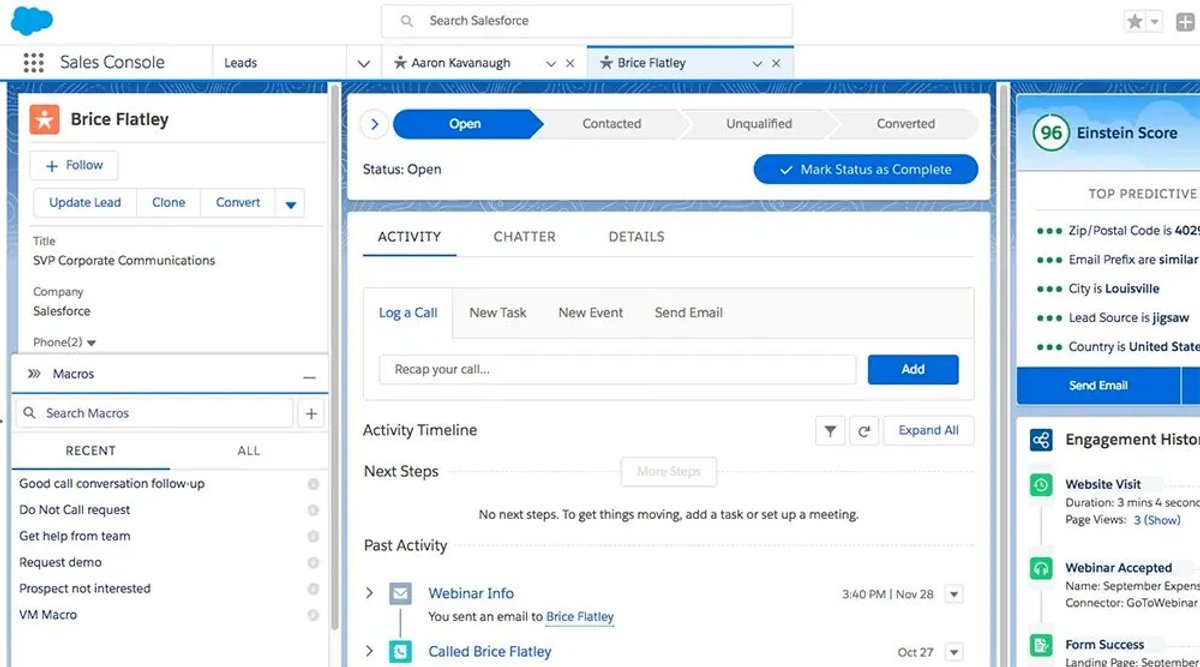
Task: Expand the Phone(2) dropdown
Action: [92, 343]
